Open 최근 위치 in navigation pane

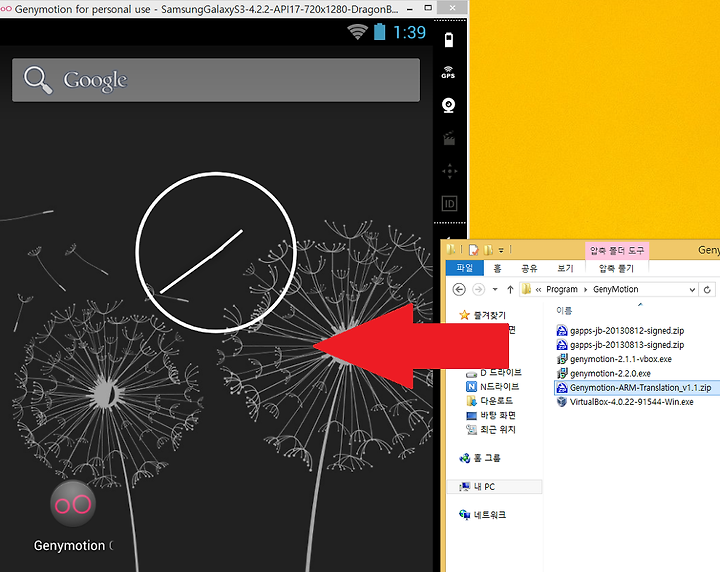[x=498, y=429]
